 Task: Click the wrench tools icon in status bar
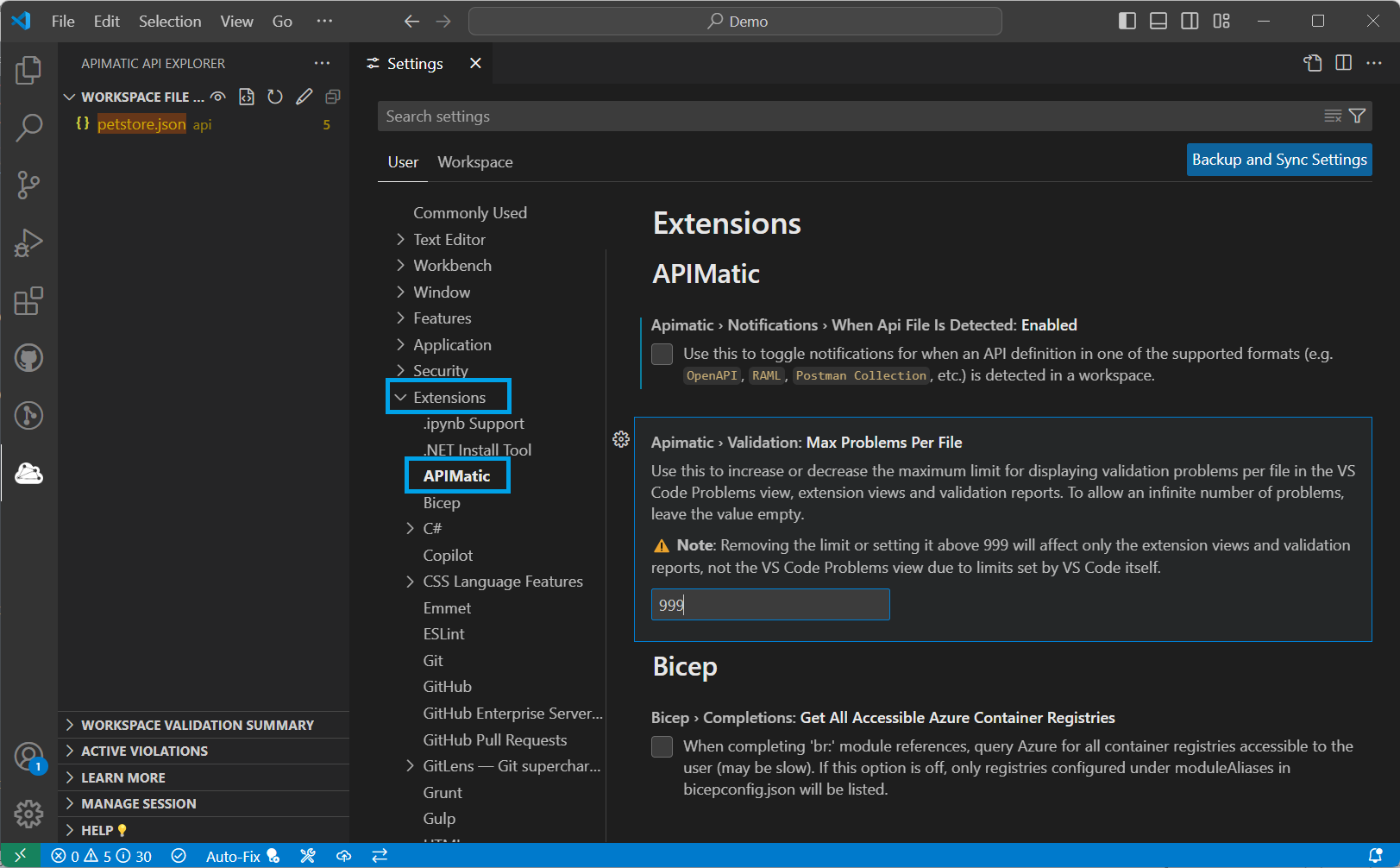pyautogui.click(x=308, y=856)
